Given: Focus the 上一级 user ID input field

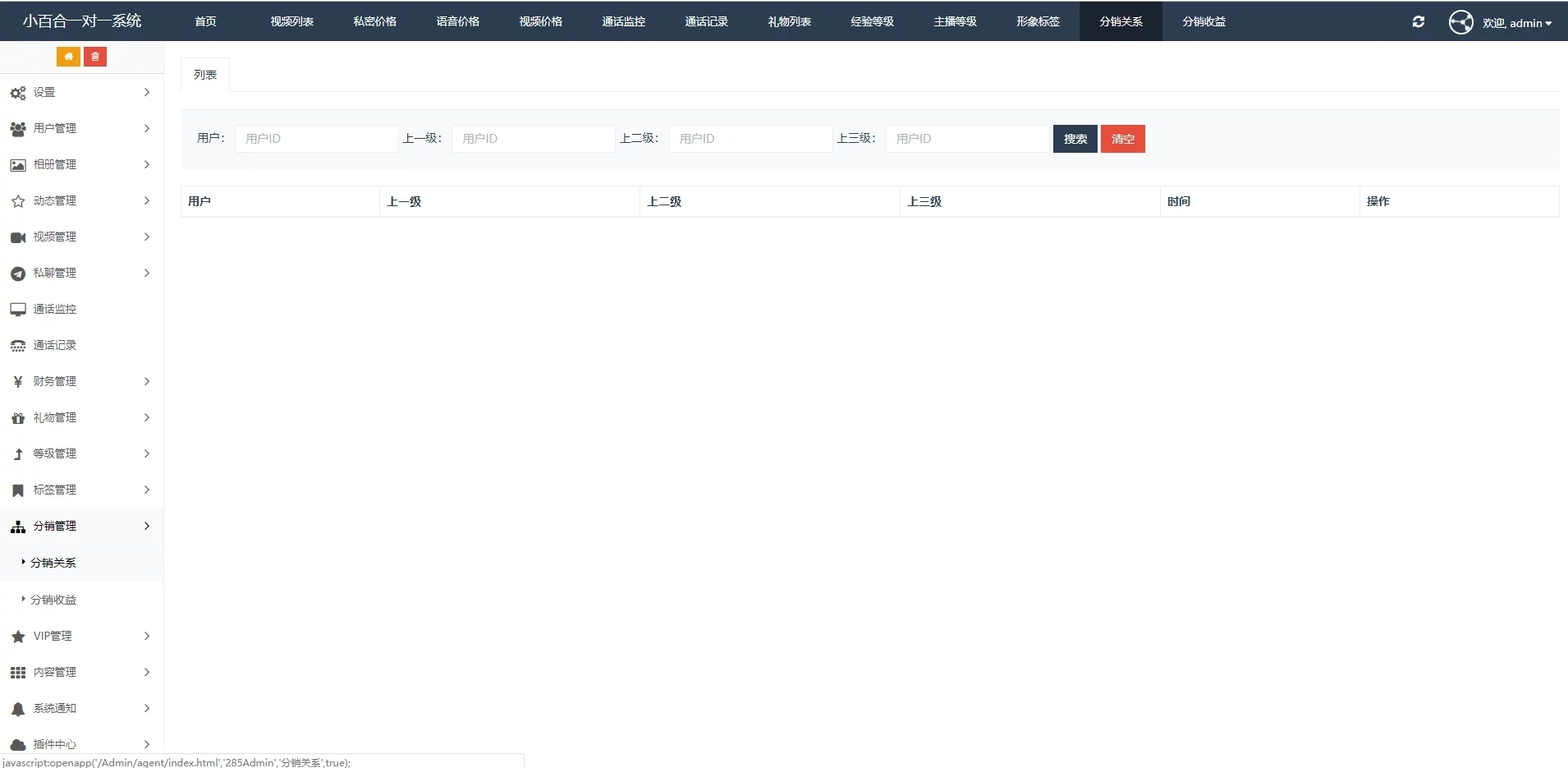Looking at the screenshot, I should point(533,139).
